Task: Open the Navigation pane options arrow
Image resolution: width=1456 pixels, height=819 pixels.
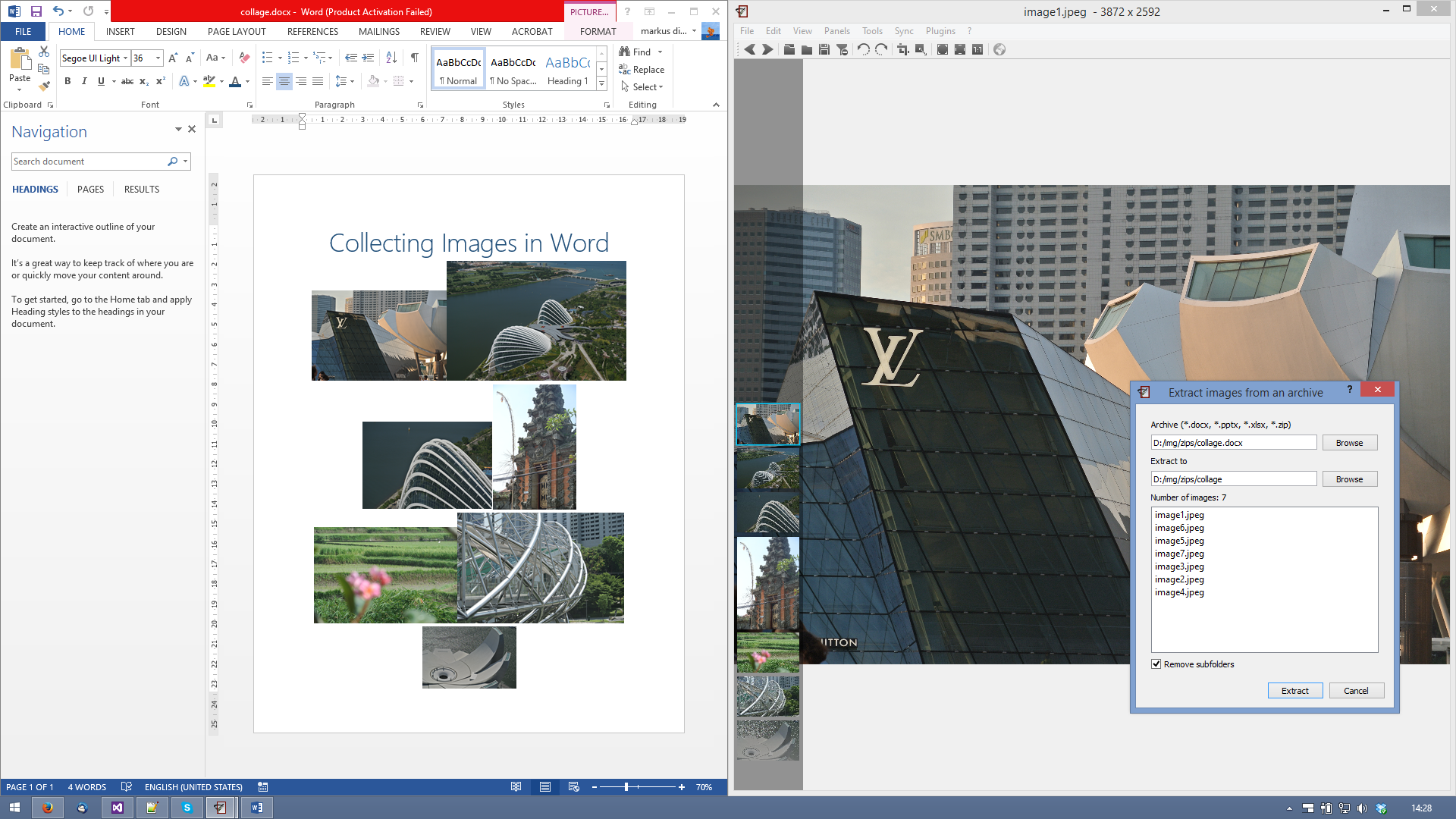Action: (x=178, y=130)
